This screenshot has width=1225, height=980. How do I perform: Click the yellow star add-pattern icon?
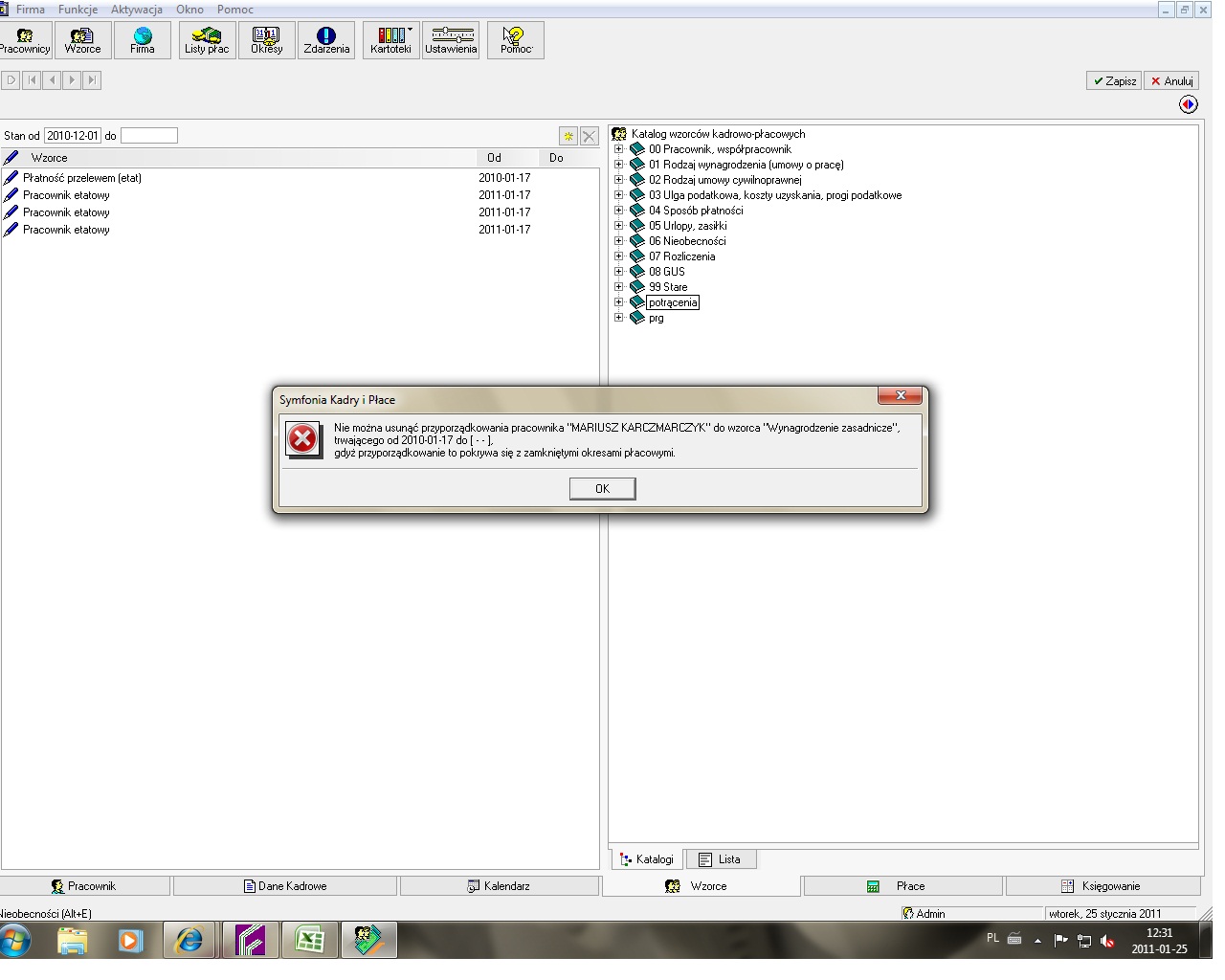click(568, 136)
